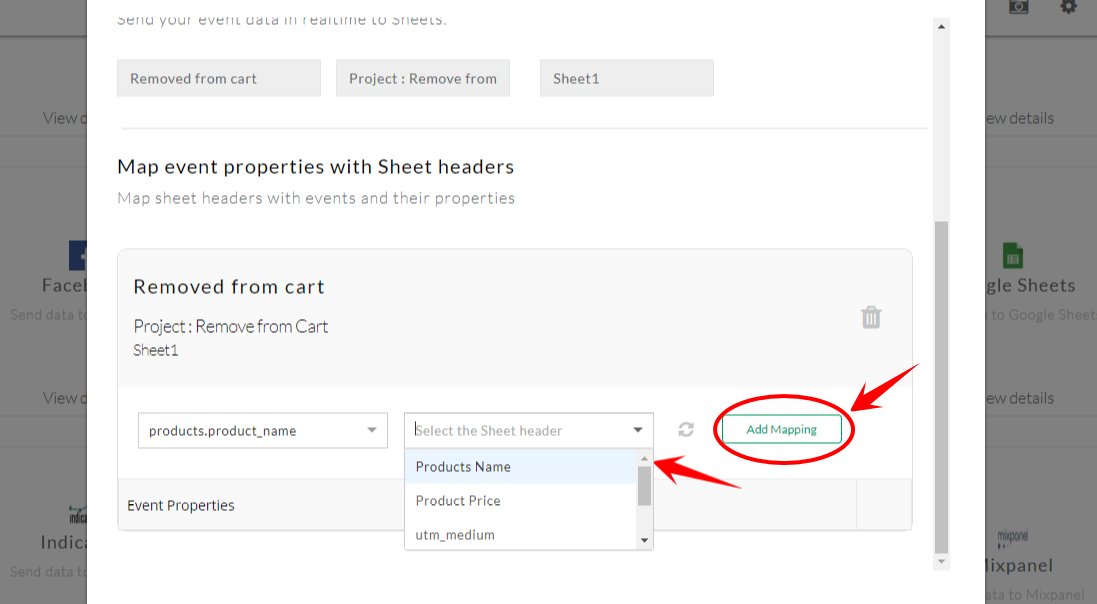Click the Google Sheets icon in background
Image resolution: width=1097 pixels, height=604 pixels.
pyautogui.click(x=1012, y=255)
